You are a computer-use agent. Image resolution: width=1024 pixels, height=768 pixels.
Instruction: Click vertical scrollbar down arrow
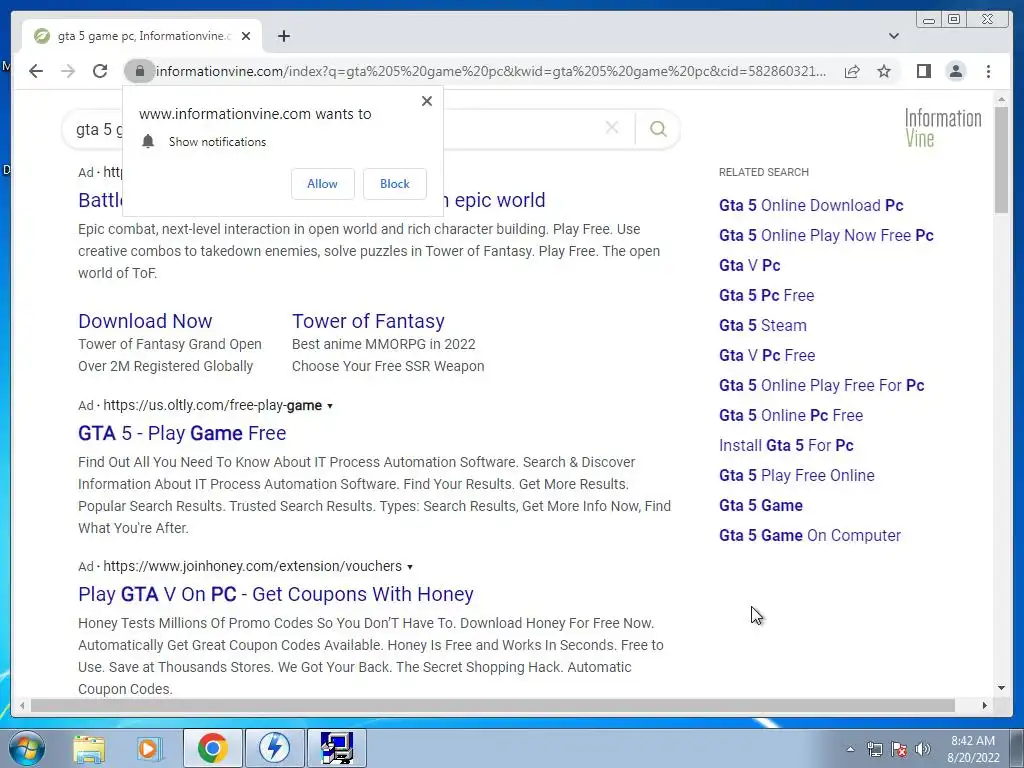point(1001,688)
